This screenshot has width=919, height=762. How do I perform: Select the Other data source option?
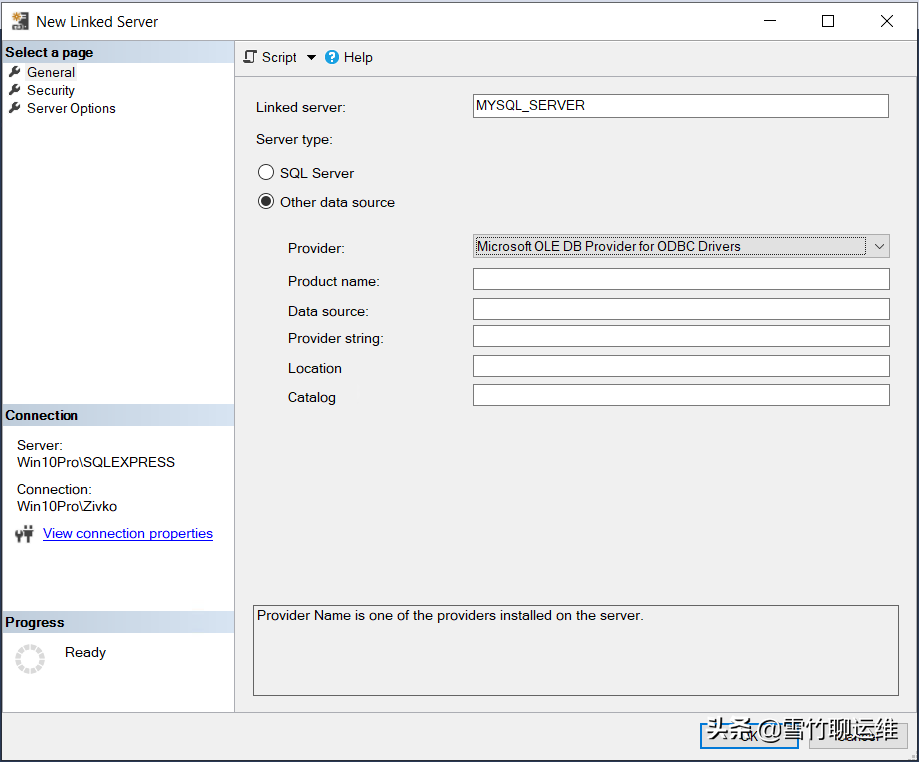pyautogui.click(x=266, y=201)
